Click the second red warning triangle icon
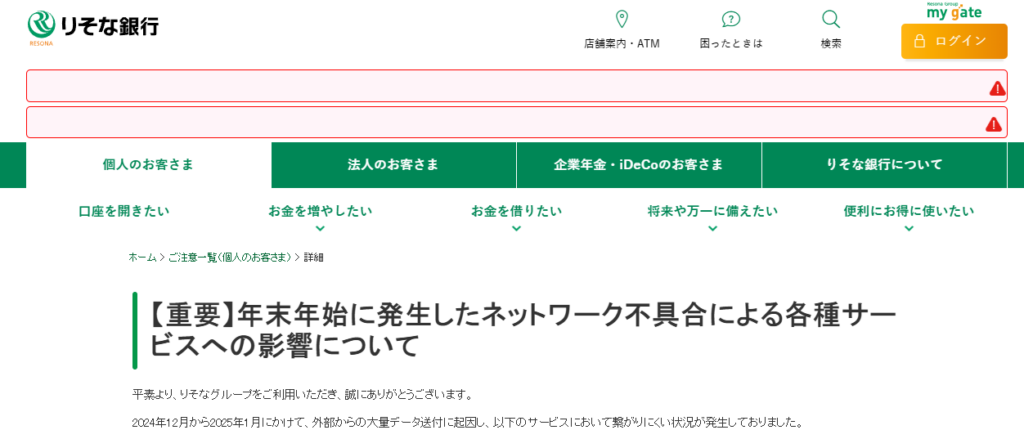Viewport: 1024px width, 439px height. click(x=993, y=124)
